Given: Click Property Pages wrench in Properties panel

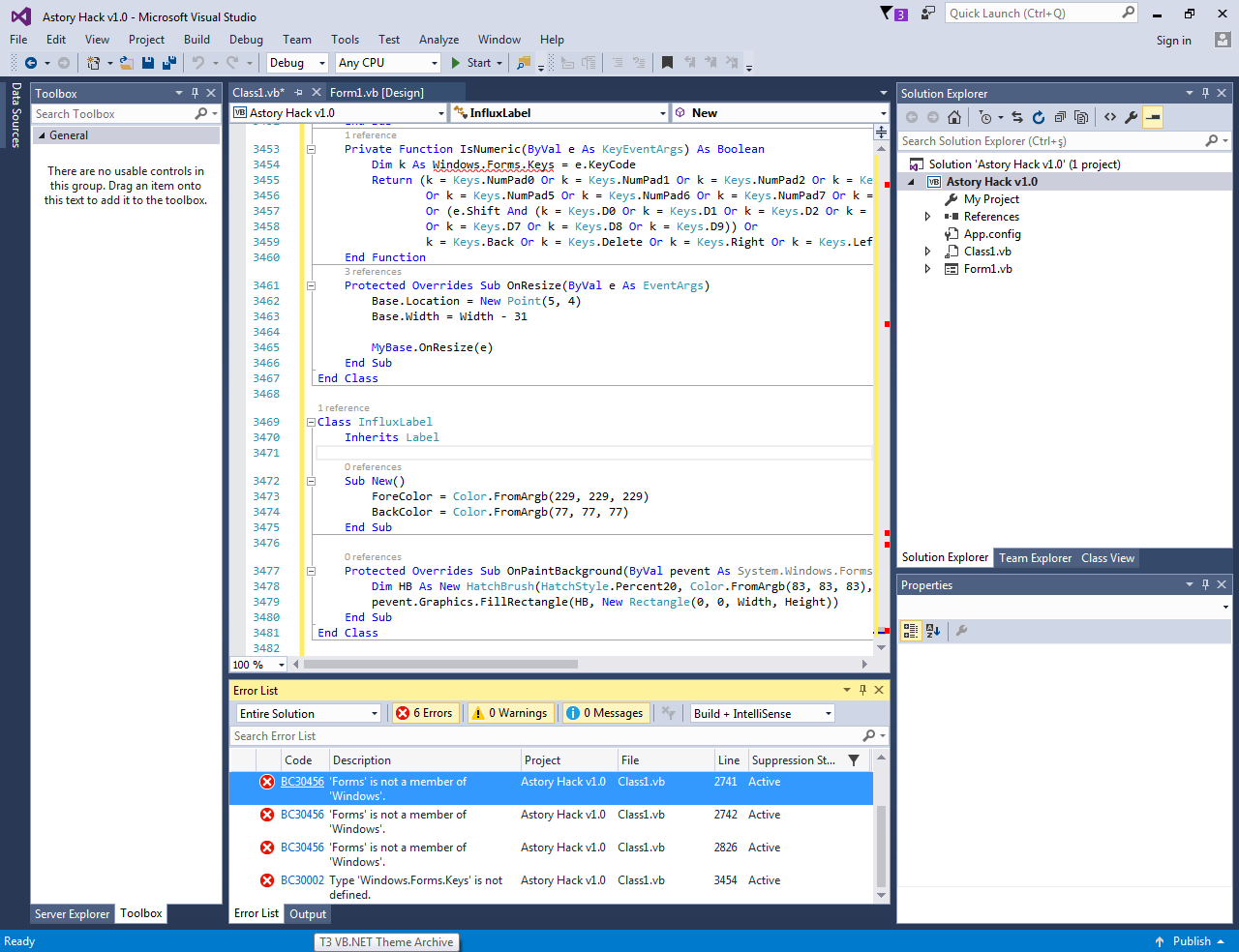Looking at the screenshot, I should tap(961, 631).
